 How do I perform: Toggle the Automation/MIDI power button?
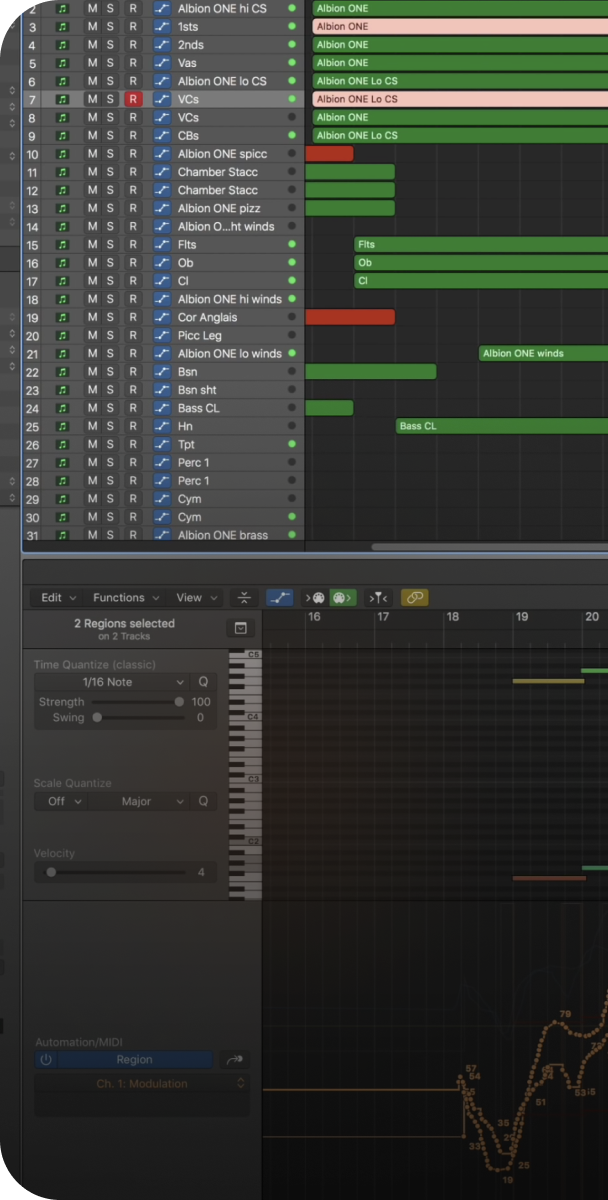[x=45, y=1060]
